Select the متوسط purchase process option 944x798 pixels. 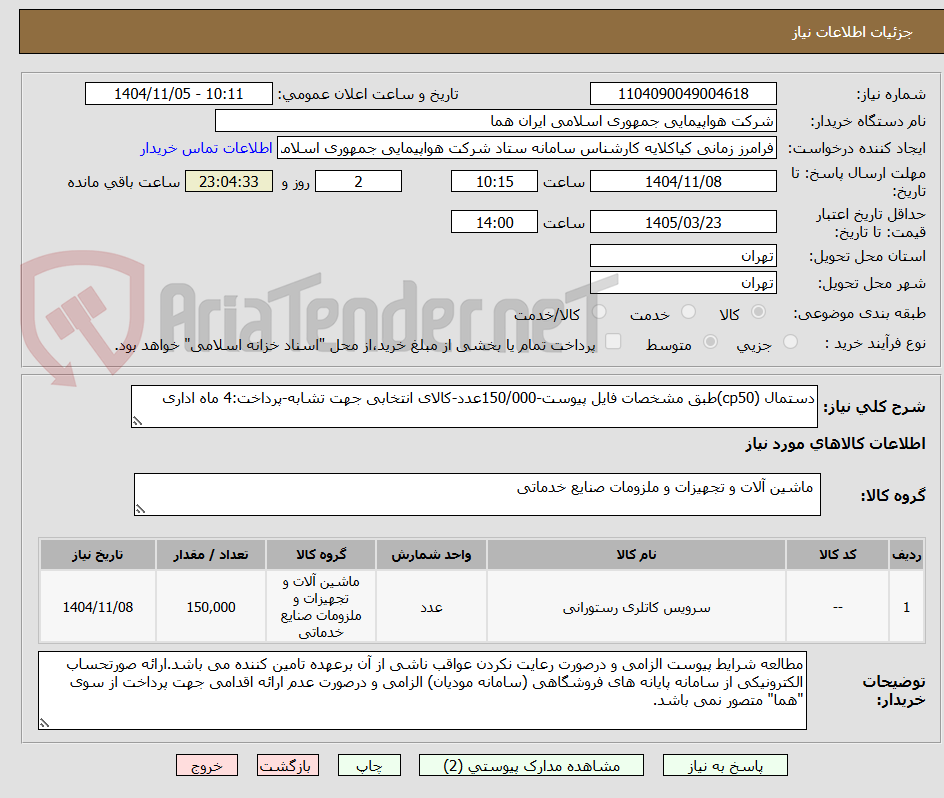711,342
